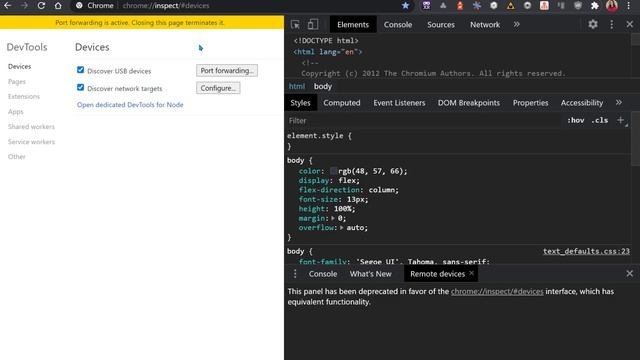This screenshot has width=640, height=360.
Task: Select the <html lang="en"> DOM node
Action: point(327,52)
